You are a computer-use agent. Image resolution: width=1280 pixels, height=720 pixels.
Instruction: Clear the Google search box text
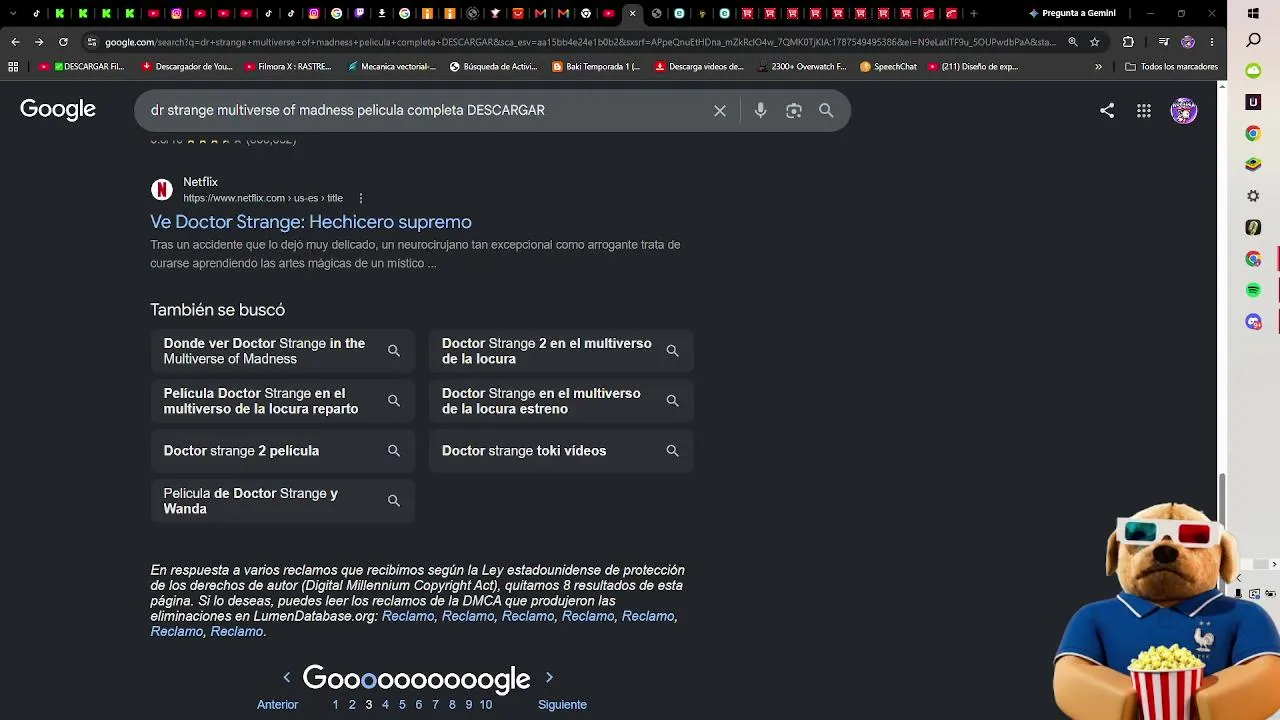[x=720, y=111]
